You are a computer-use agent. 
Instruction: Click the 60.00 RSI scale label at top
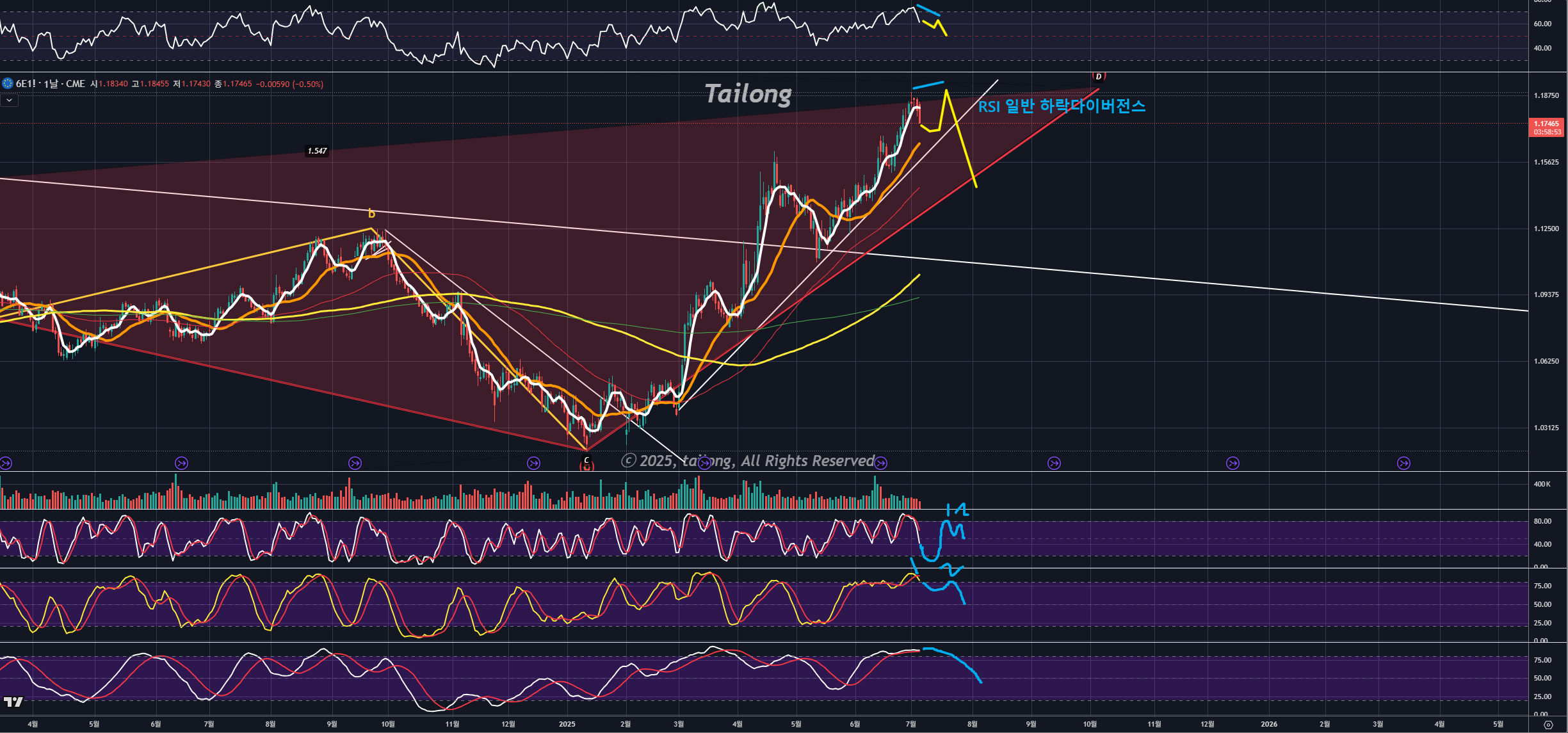[1542, 24]
